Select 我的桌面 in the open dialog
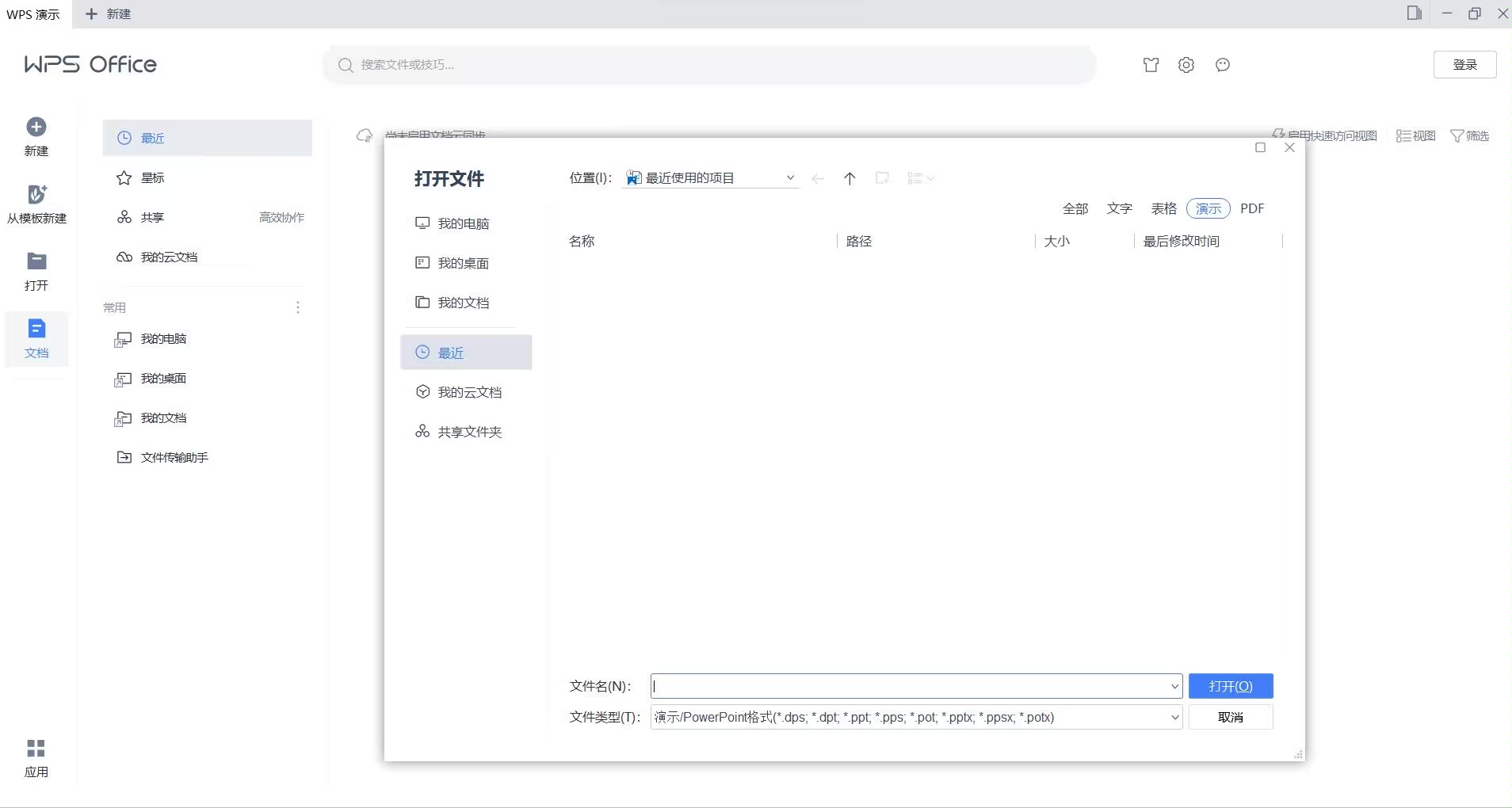The image size is (1512, 808). click(x=463, y=263)
